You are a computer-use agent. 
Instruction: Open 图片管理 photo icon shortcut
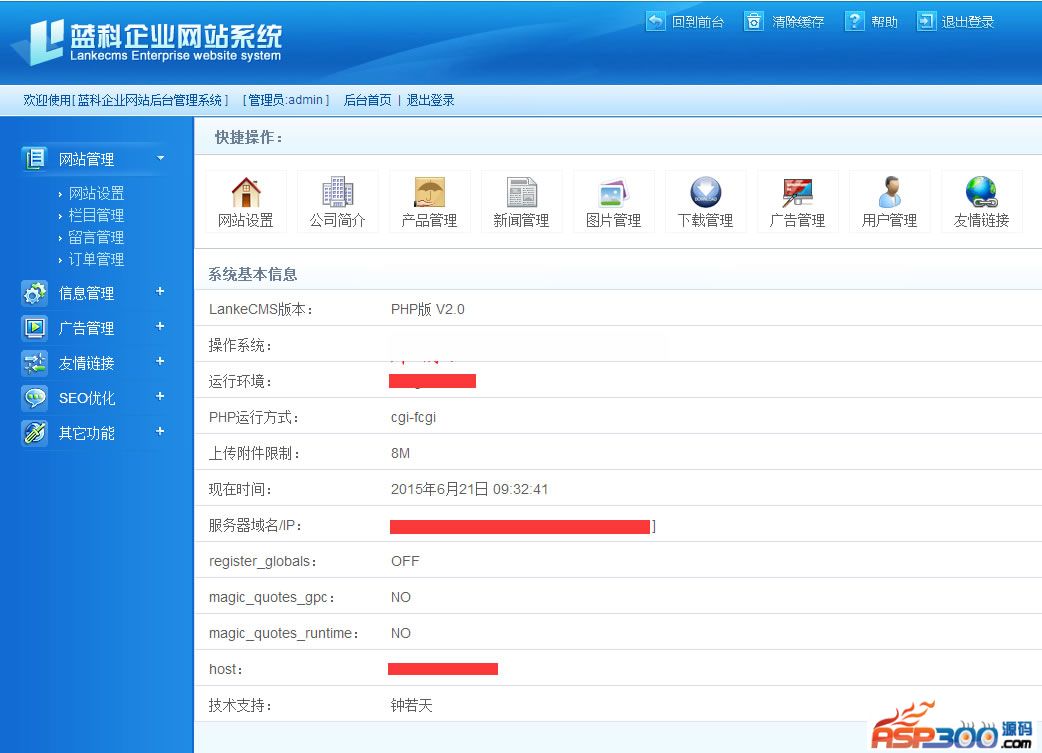click(x=613, y=192)
